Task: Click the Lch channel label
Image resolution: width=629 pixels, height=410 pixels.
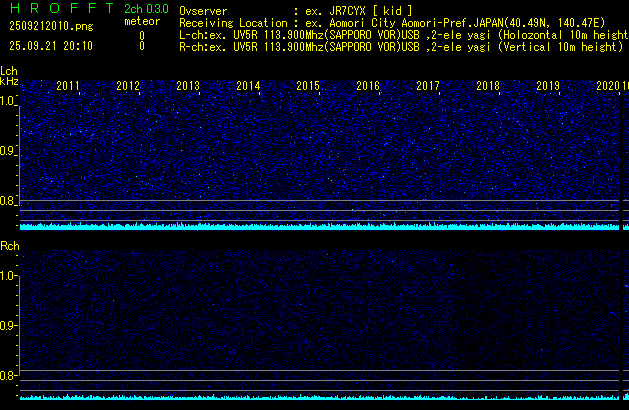Action: click(9, 71)
